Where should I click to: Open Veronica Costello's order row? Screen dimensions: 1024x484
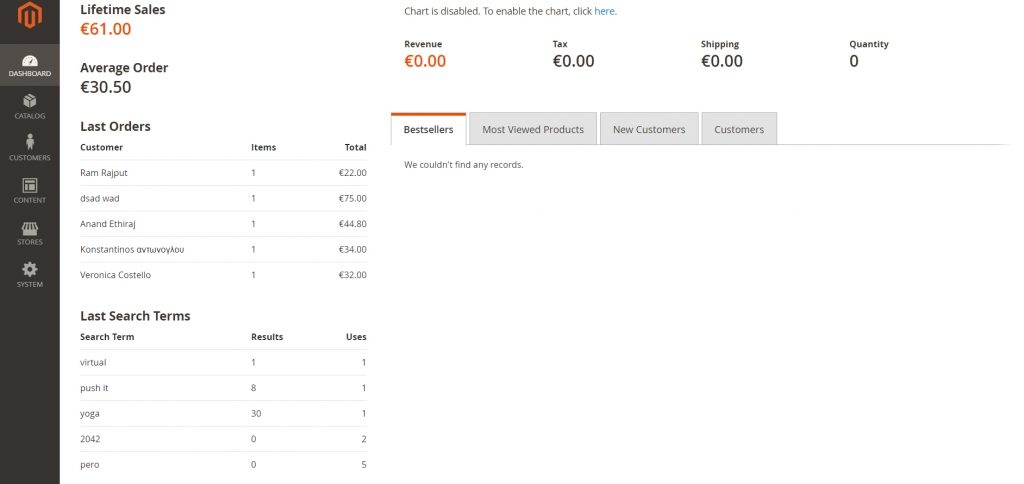click(x=223, y=275)
